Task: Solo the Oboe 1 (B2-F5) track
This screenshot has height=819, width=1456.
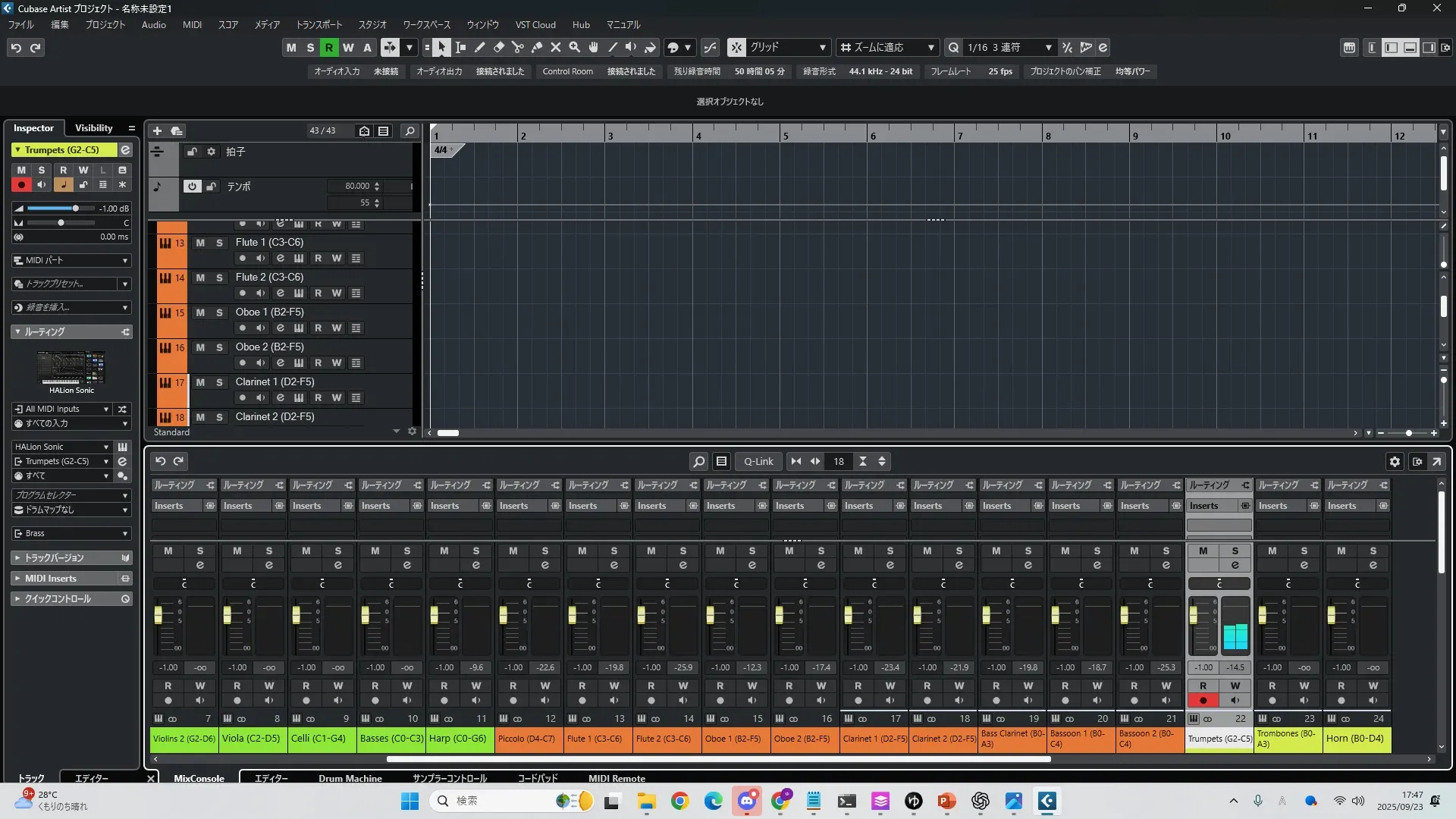Action: [x=219, y=312]
